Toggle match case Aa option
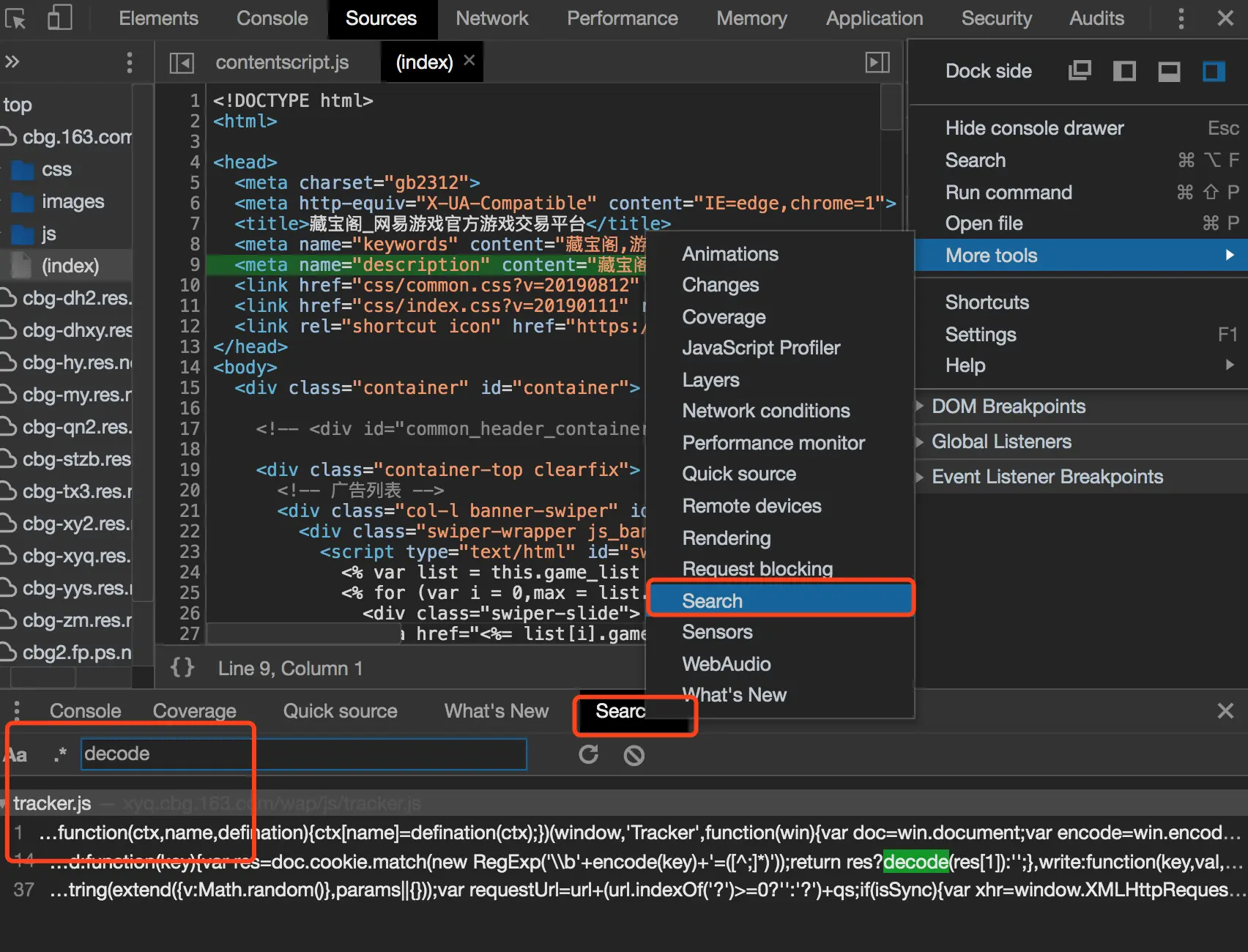Image resolution: width=1248 pixels, height=952 pixels. coord(16,754)
